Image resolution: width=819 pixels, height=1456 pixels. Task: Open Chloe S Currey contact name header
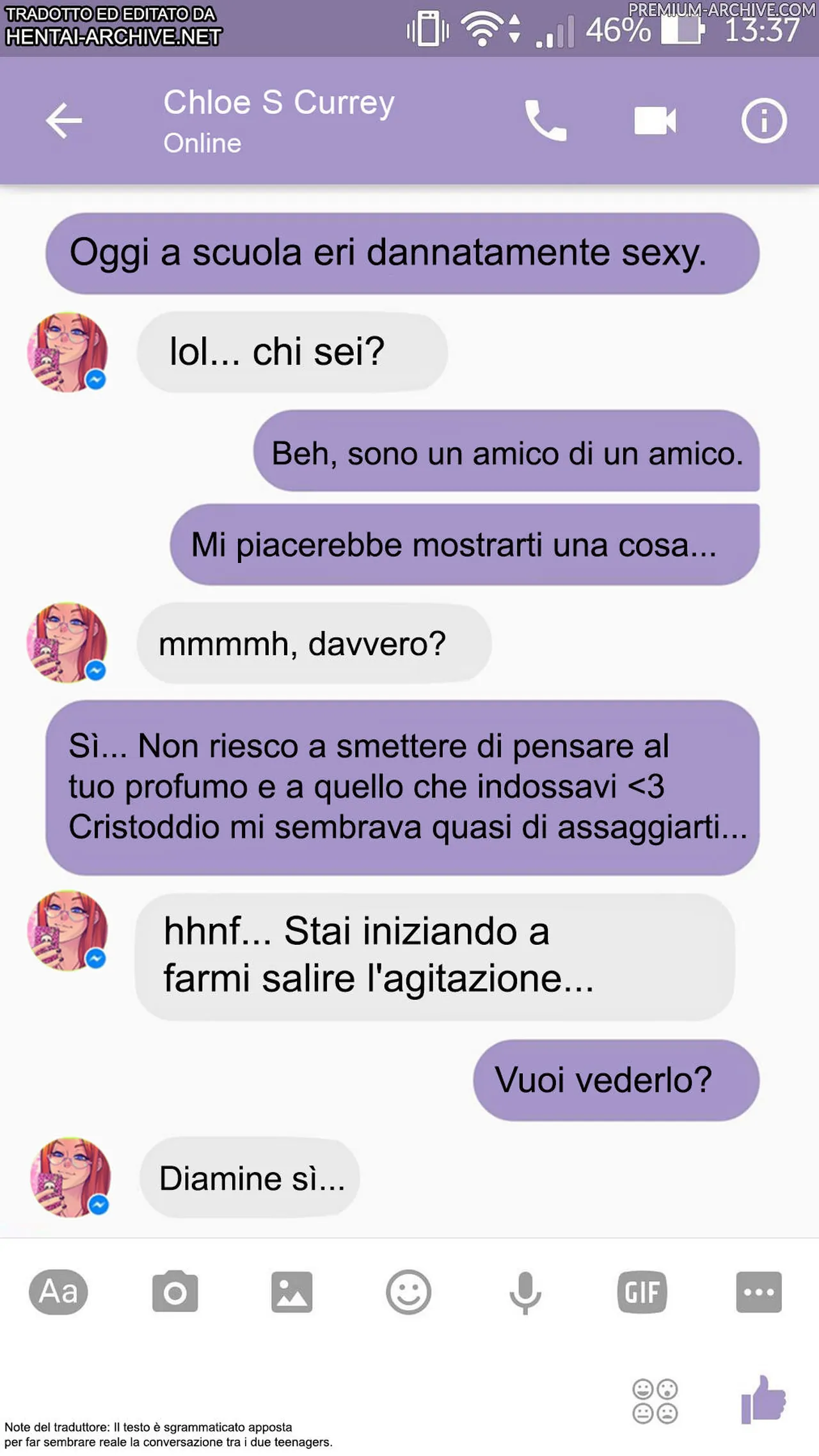279,102
